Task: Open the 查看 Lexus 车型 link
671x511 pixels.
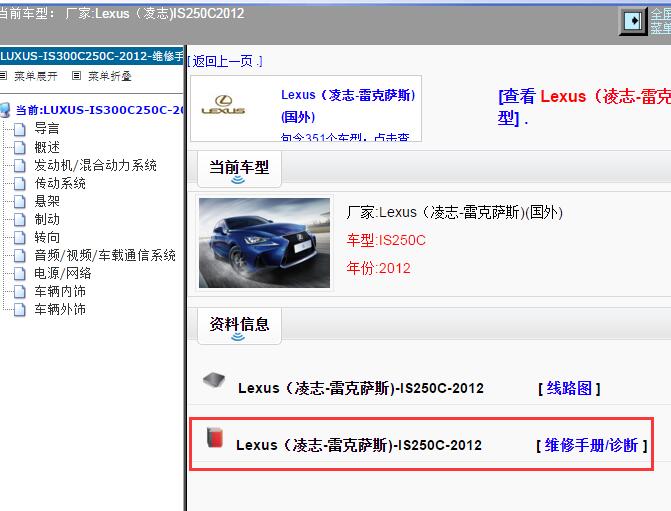Action: (x=584, y=107)
